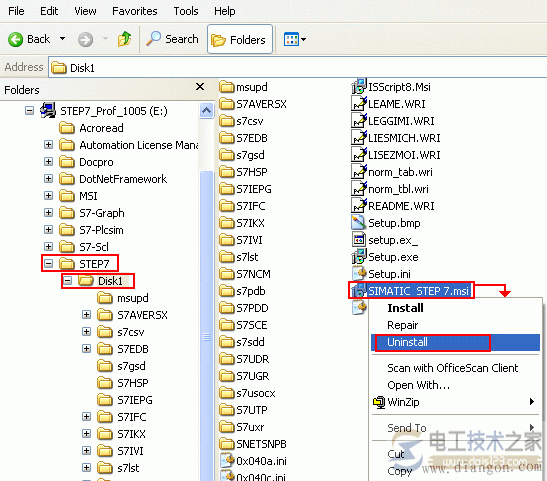
Task: Open the Send To submenu
Action: (x=455, y=428)
